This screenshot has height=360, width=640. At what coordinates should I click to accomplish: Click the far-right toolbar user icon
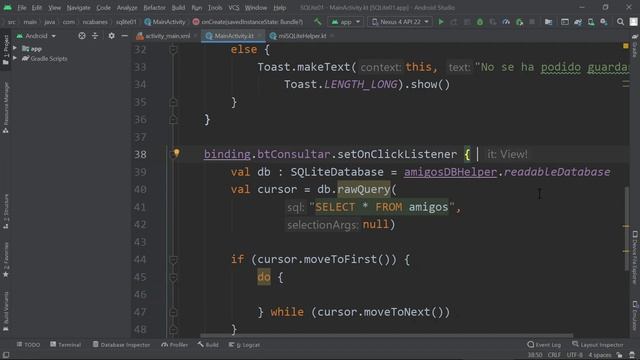pos(633,22)
